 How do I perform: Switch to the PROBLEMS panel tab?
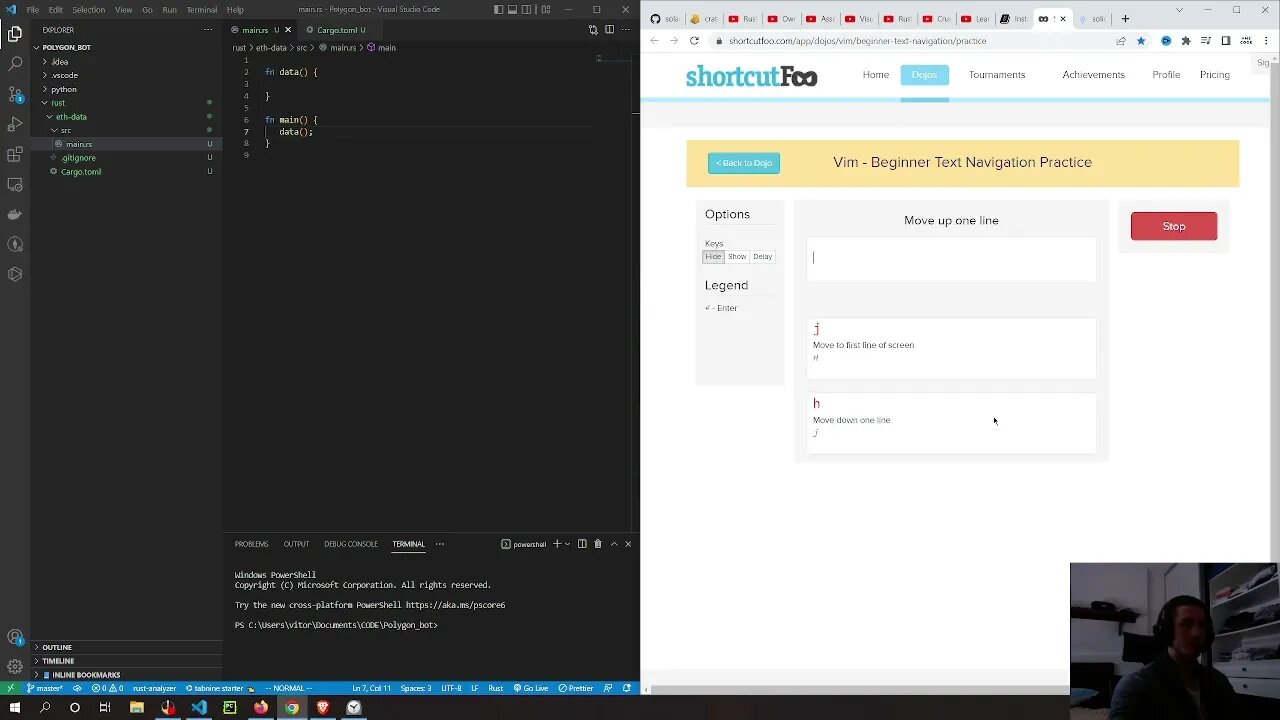tap(251, 544)
